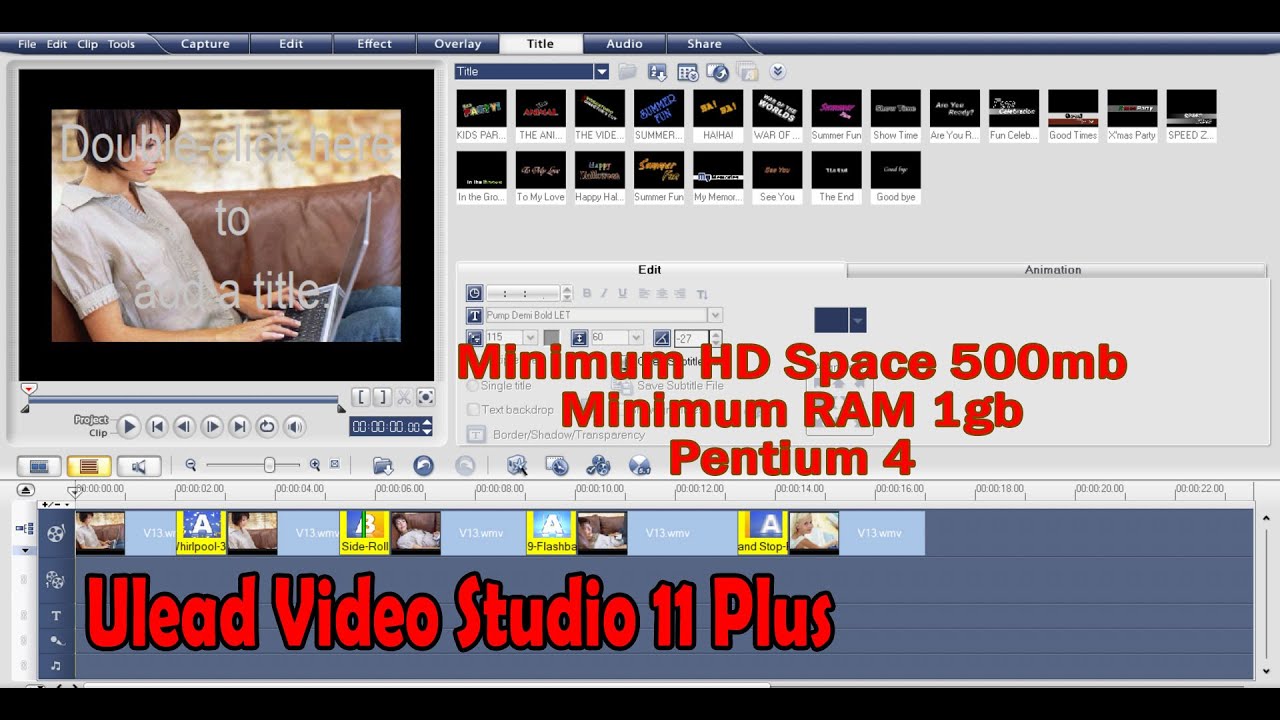
Task: Switch to the Share step tab
Action: (704, 44)
